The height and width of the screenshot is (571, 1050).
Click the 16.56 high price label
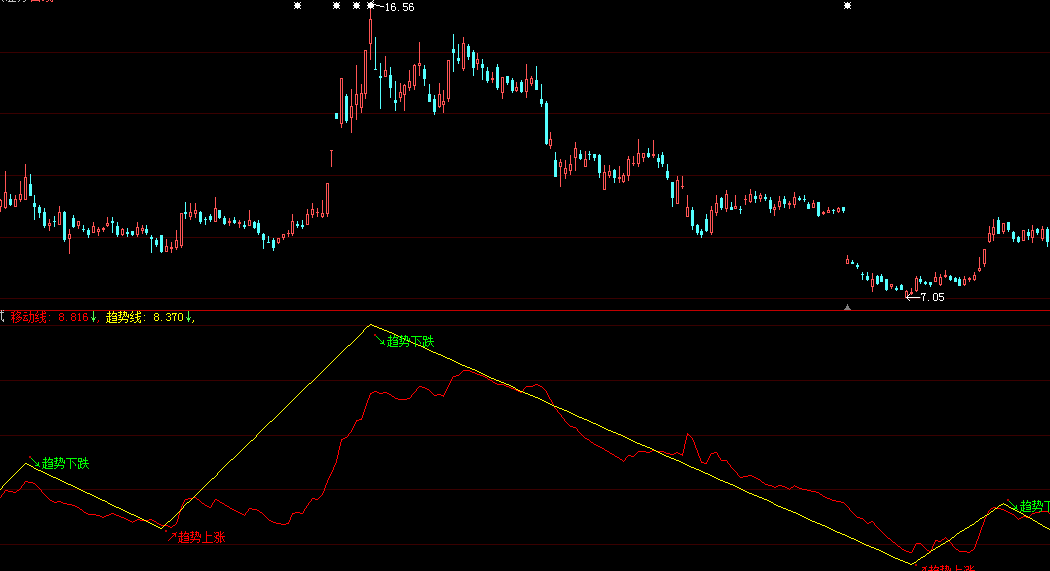click(399, 8)
